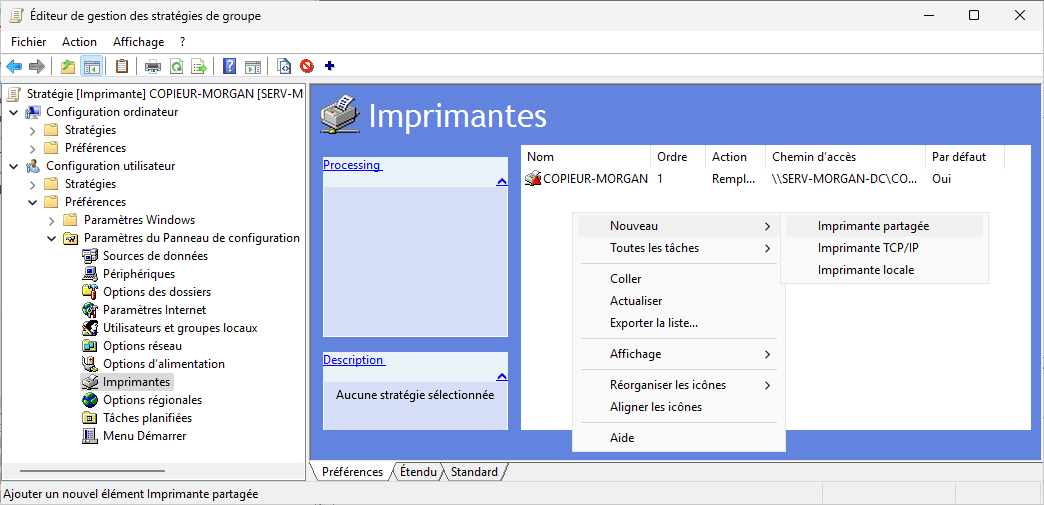Click the Refresh toolbar icon
This screenshot has width=1044, height=505.
tap(176, 67)
